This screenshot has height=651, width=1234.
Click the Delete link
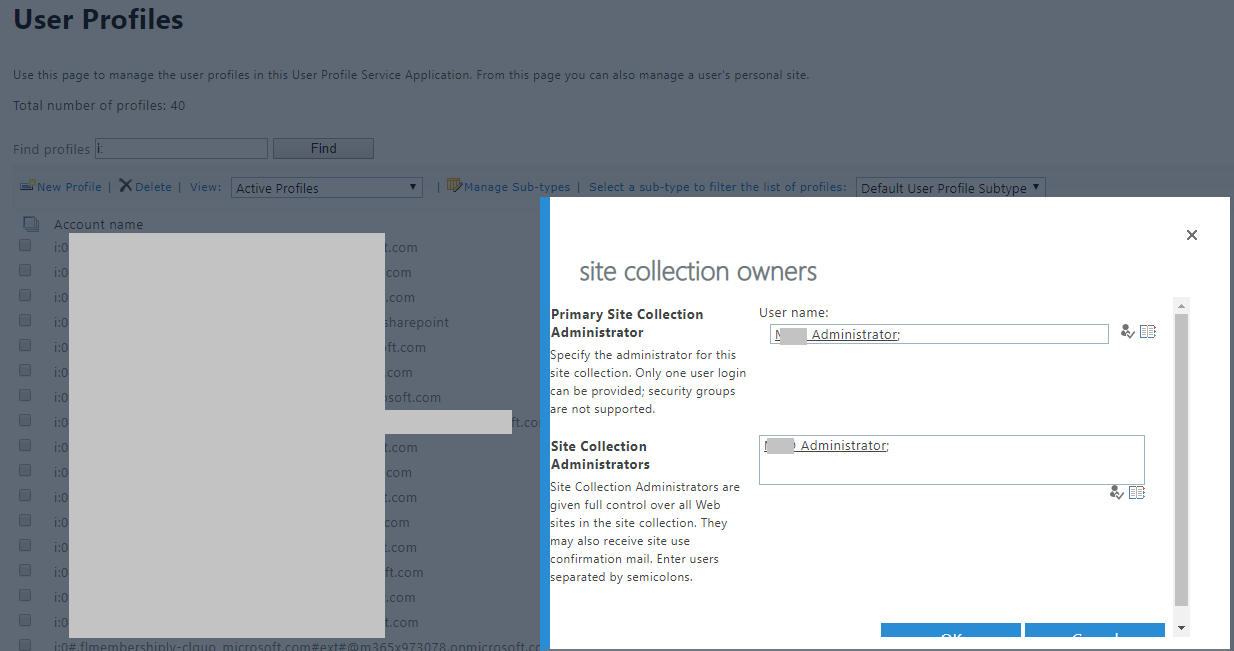pos(153,187)
